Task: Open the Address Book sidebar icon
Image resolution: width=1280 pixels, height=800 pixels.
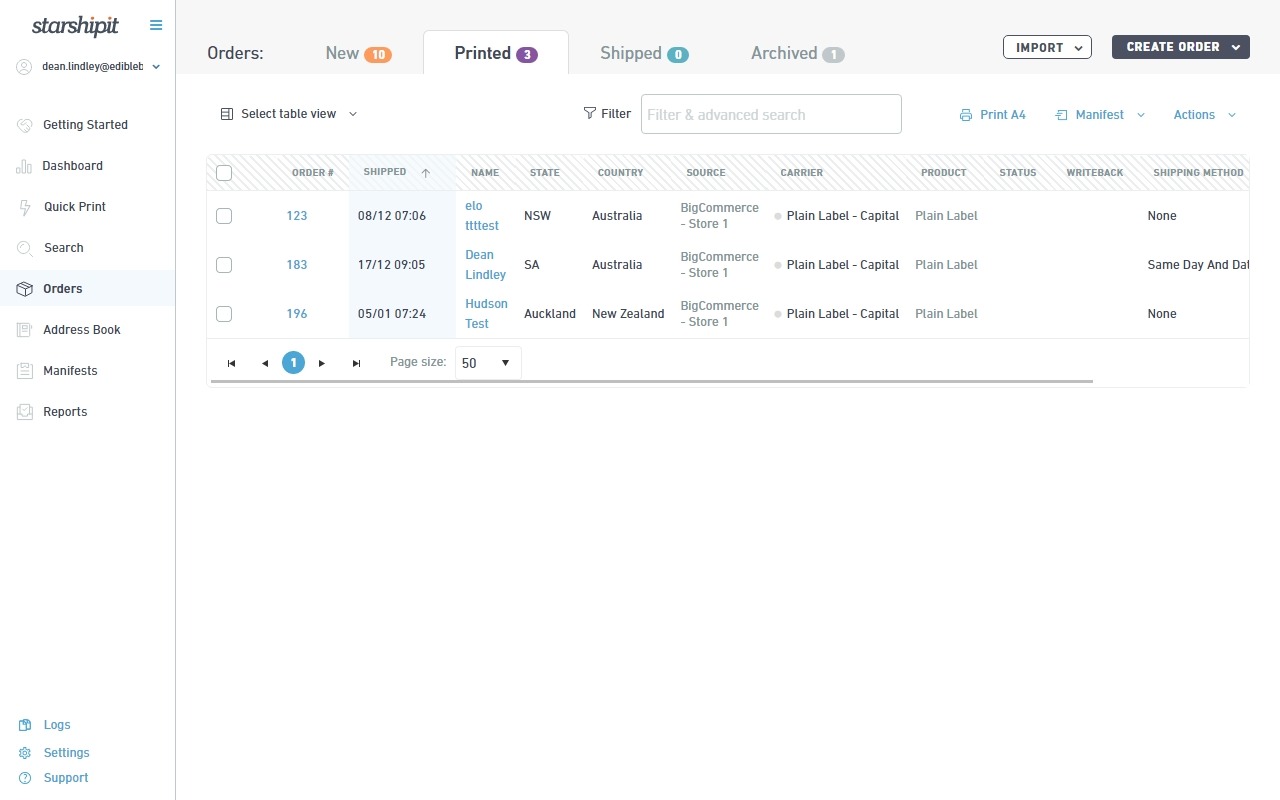Action: point(25,330)
